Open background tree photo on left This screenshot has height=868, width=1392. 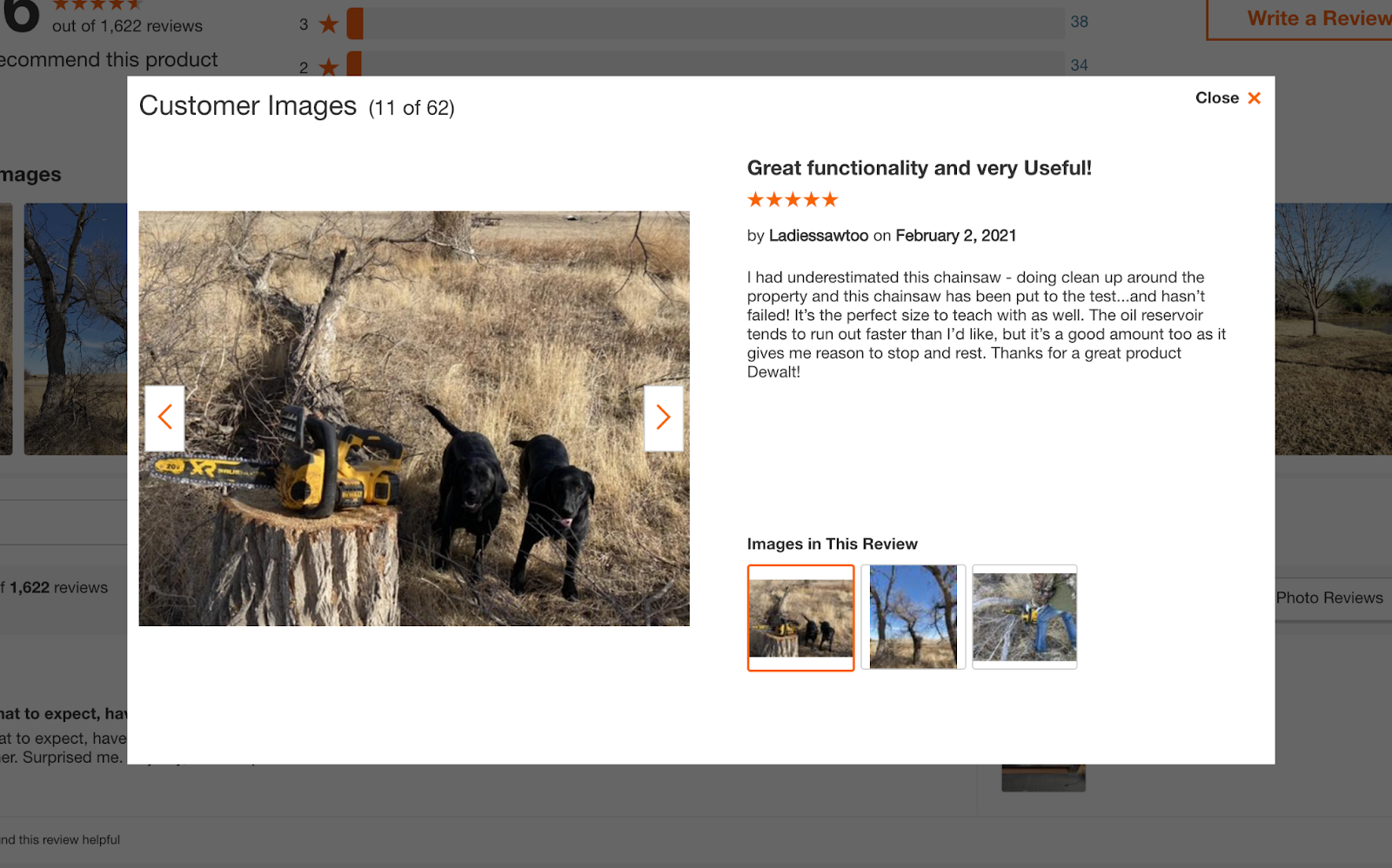pyautogui.click(x=76, y=329)
